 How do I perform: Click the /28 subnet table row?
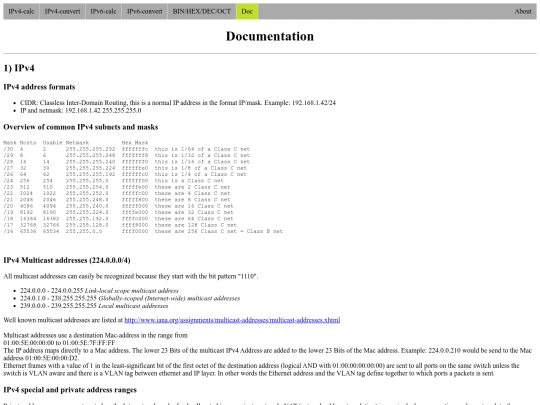click(x=127, y=162)
